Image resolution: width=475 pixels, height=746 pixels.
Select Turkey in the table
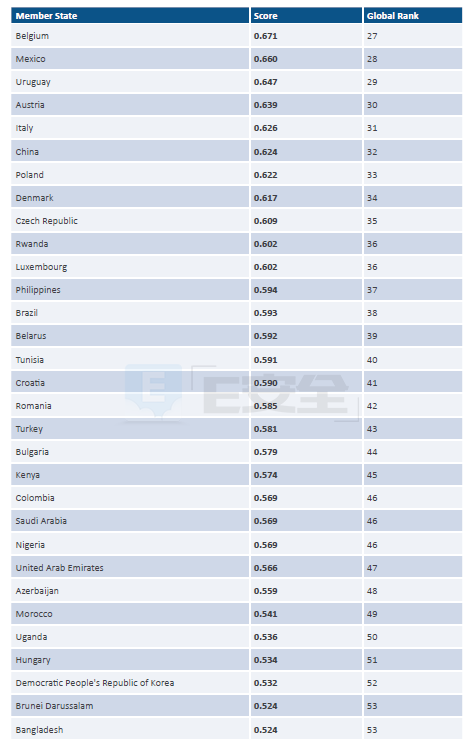[x=29, y=429]
